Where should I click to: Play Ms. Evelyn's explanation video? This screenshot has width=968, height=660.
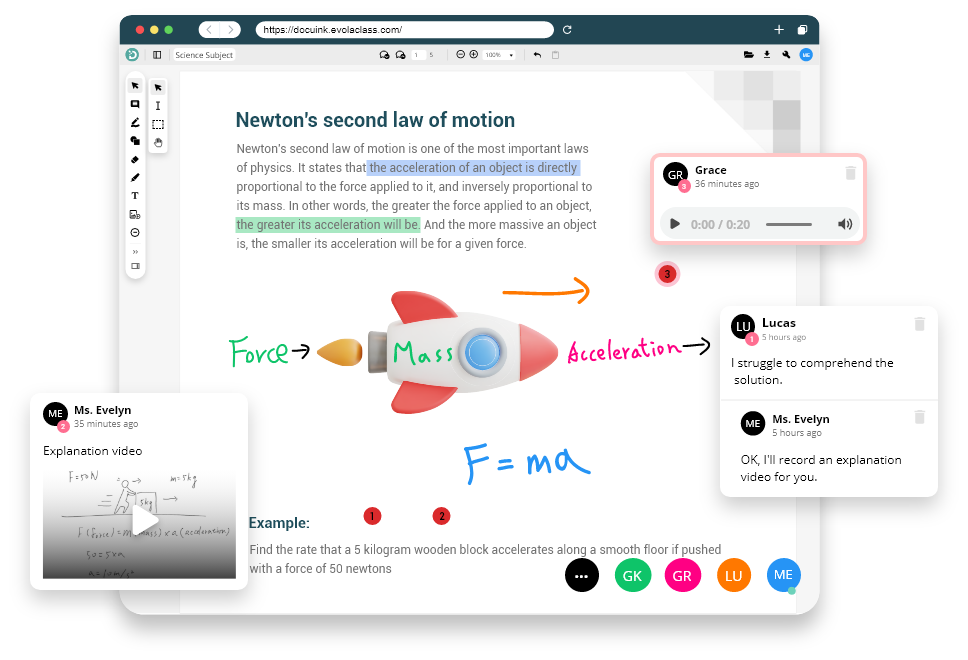pos(145,521)
